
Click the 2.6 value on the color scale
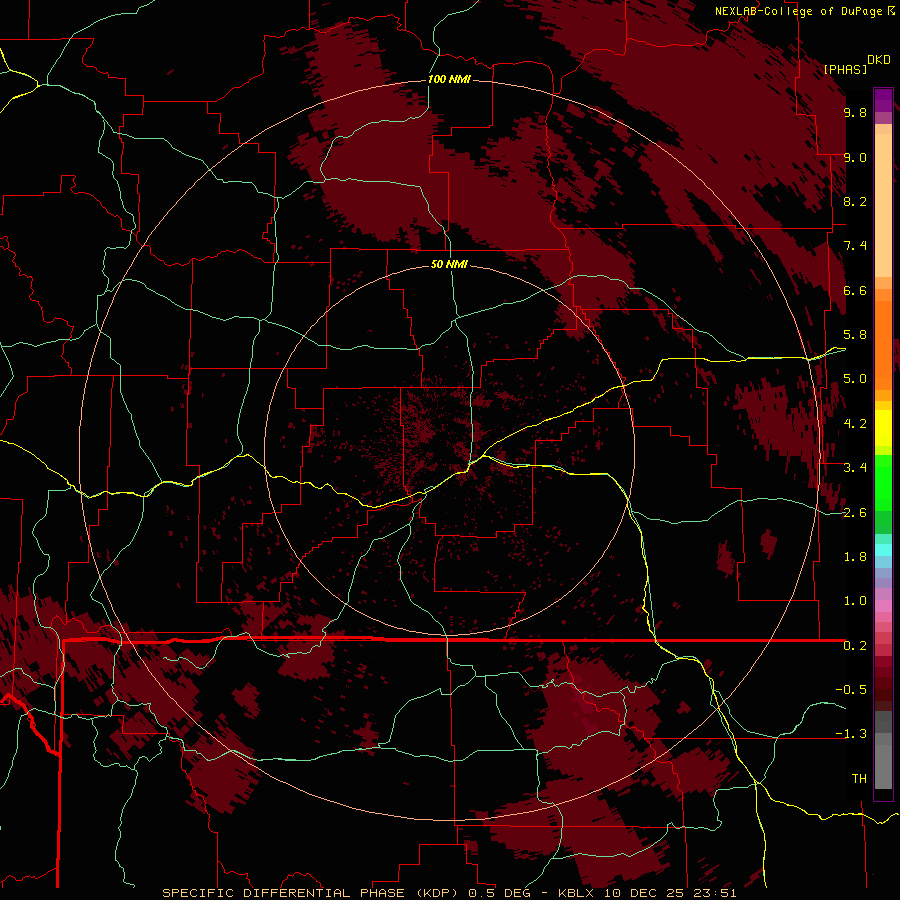pyautogui.click(x=855, y=513)
